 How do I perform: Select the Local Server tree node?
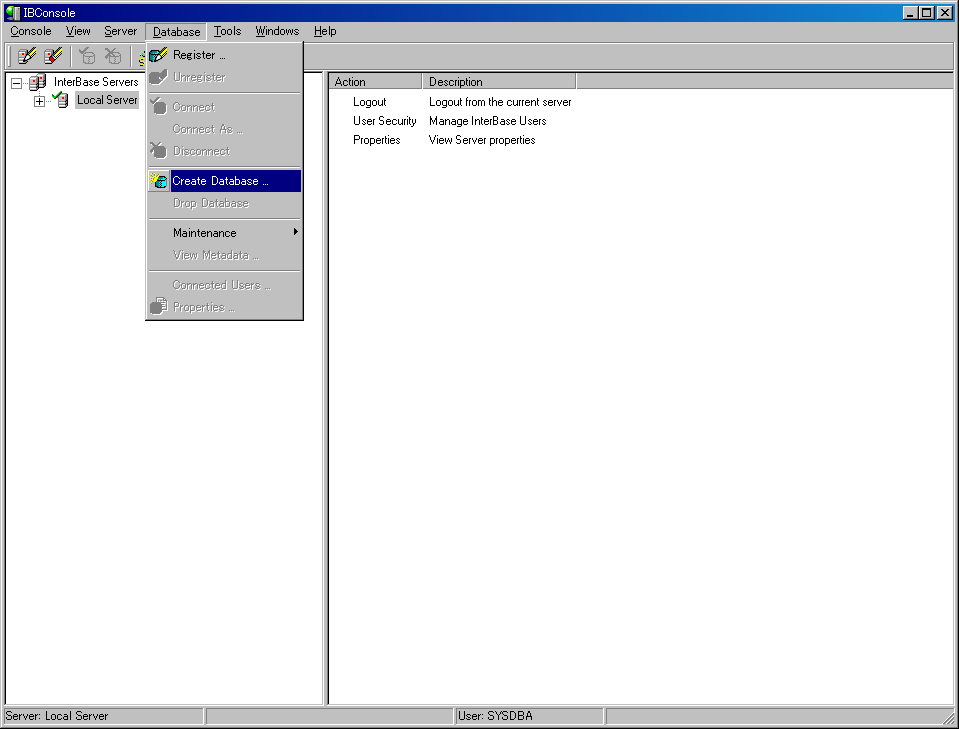point(106,100)
